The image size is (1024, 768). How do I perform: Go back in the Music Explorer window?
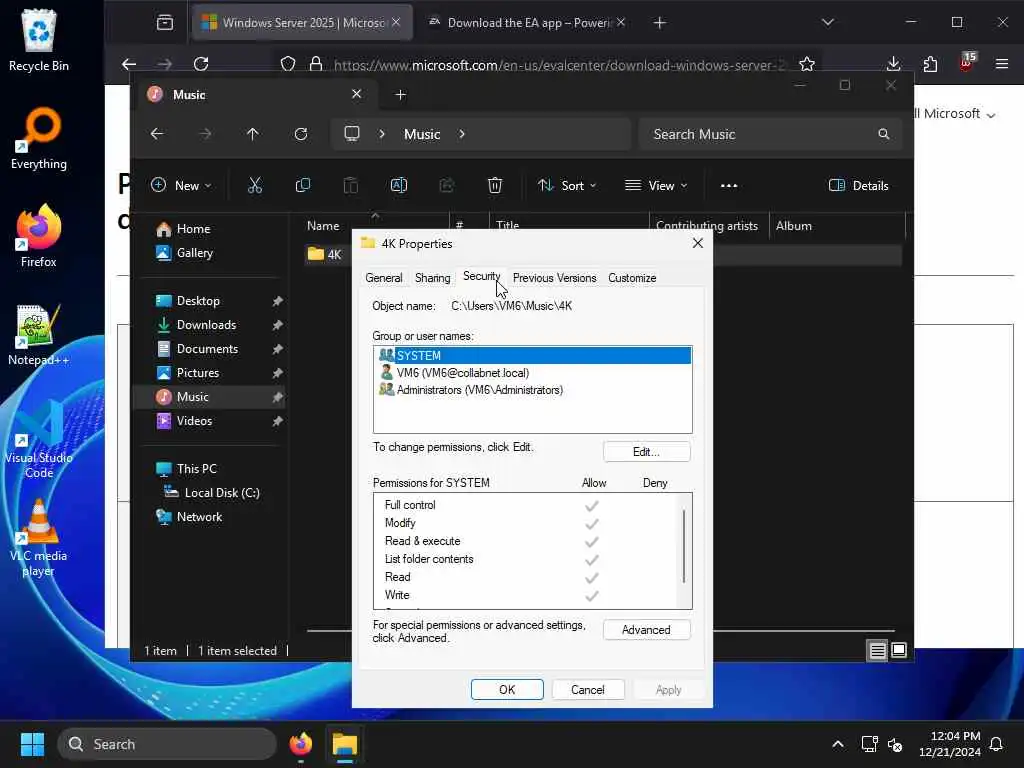[157, 134]
